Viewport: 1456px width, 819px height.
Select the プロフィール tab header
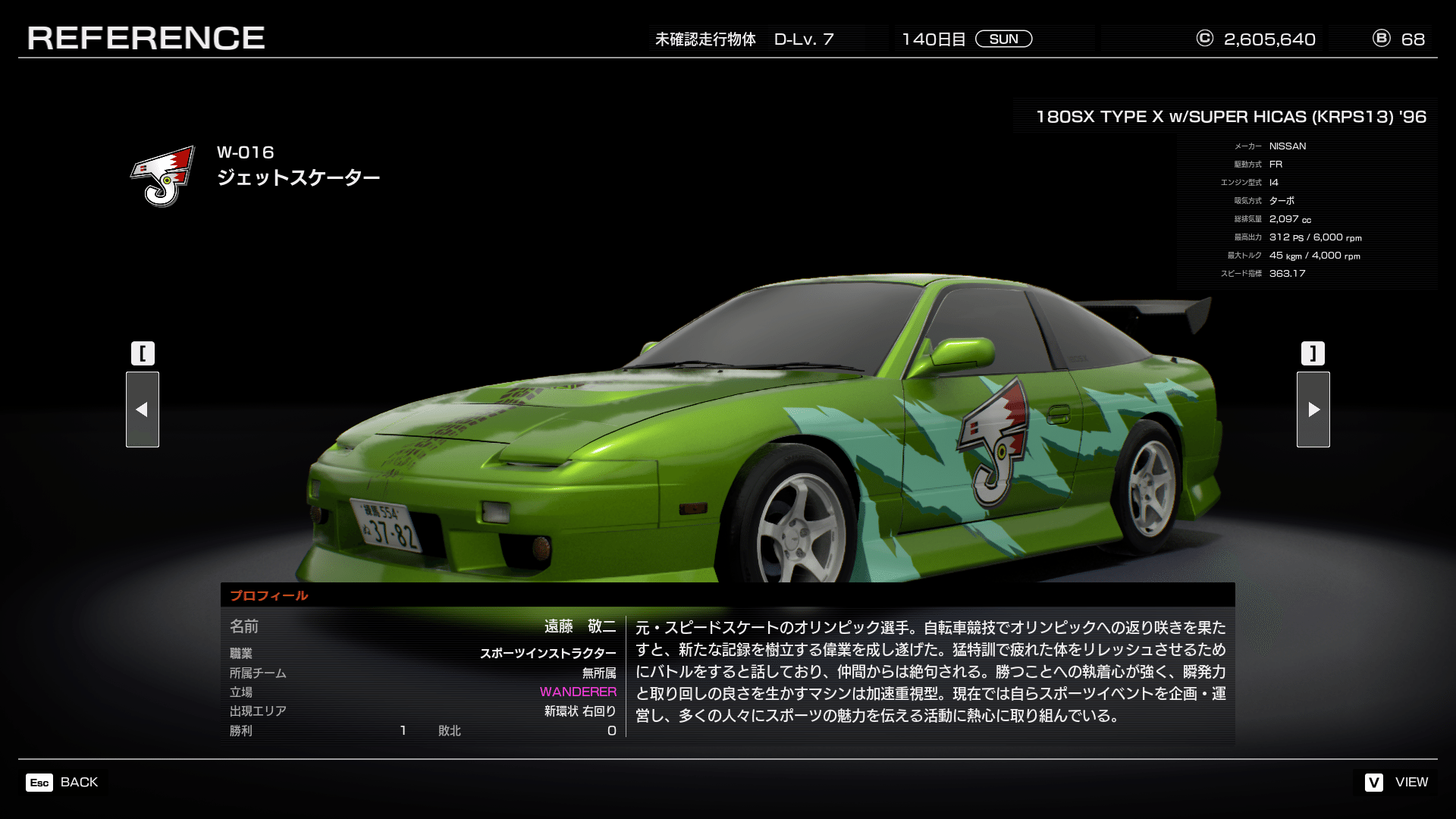tap(269, 596)
